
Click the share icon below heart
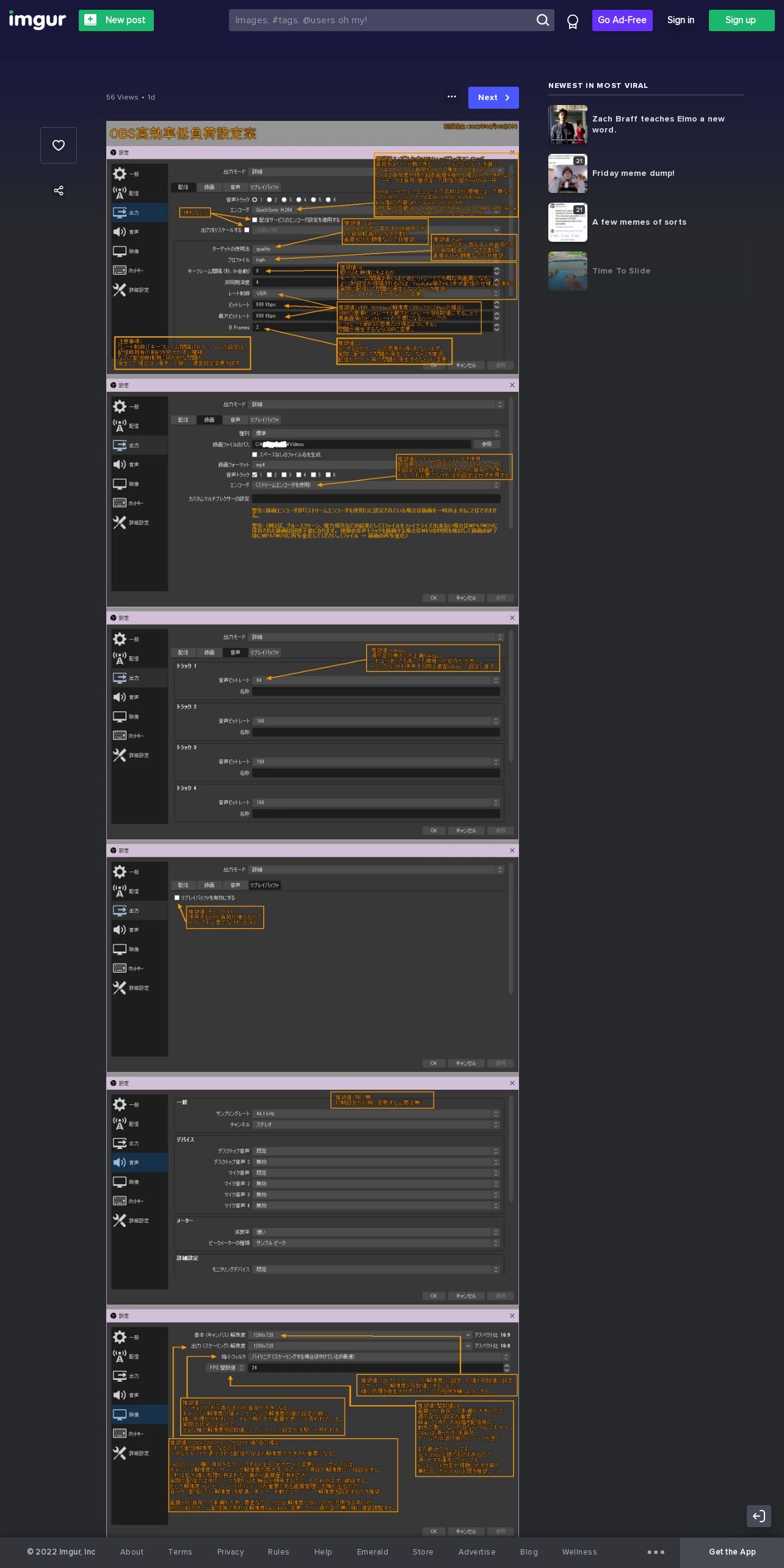click(59, 191)
